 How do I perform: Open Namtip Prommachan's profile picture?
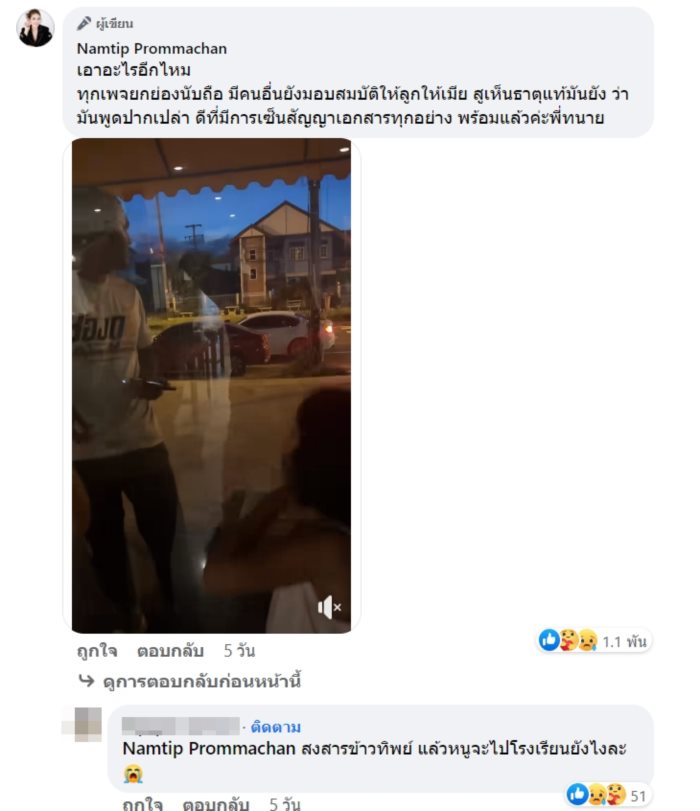point(35,28)
